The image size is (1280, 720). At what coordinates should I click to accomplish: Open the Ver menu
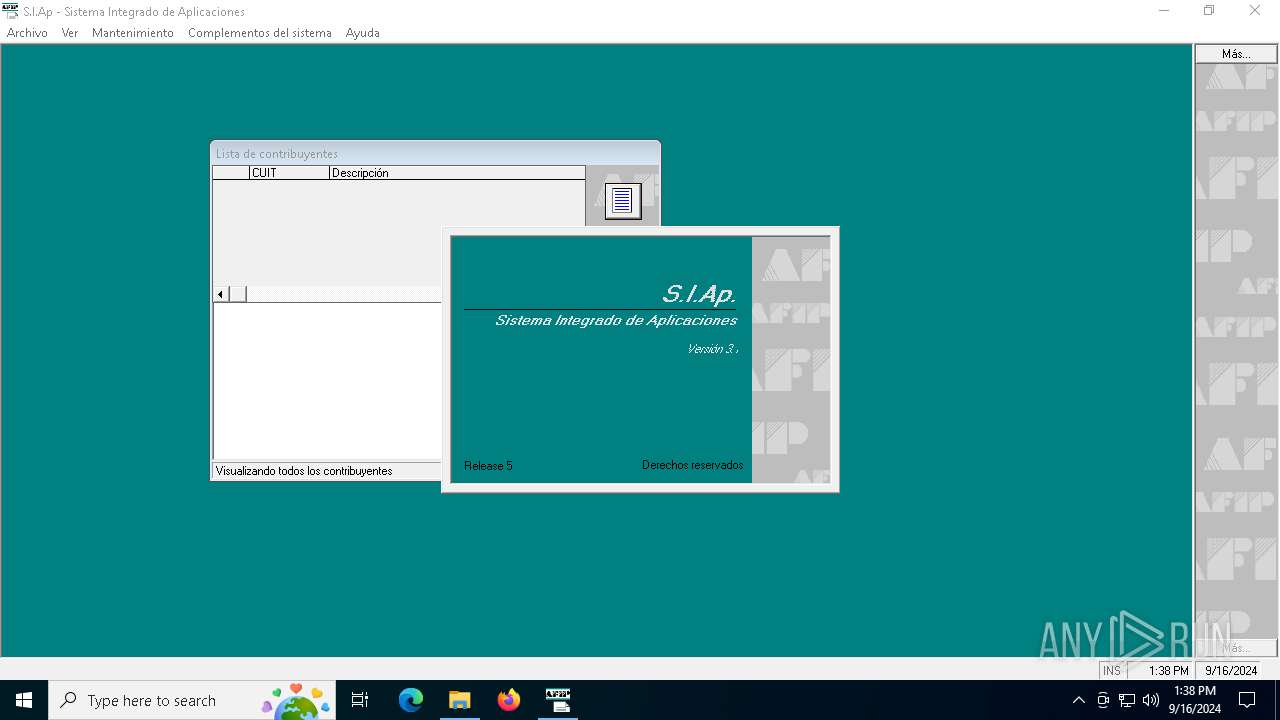70,33
